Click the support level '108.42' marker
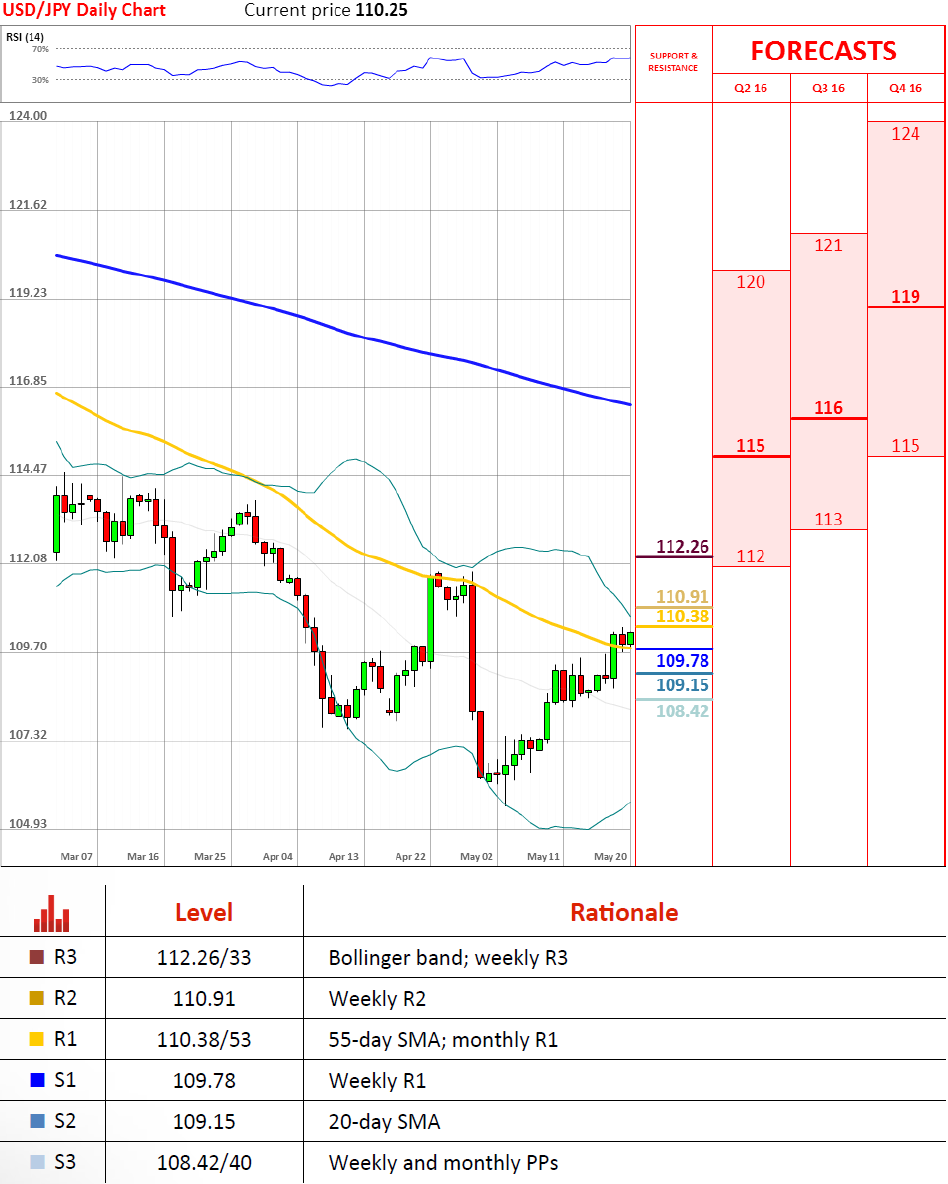The height and width of the screenshot is (1184, 948). pyautogui.click(x=682, y=711)
